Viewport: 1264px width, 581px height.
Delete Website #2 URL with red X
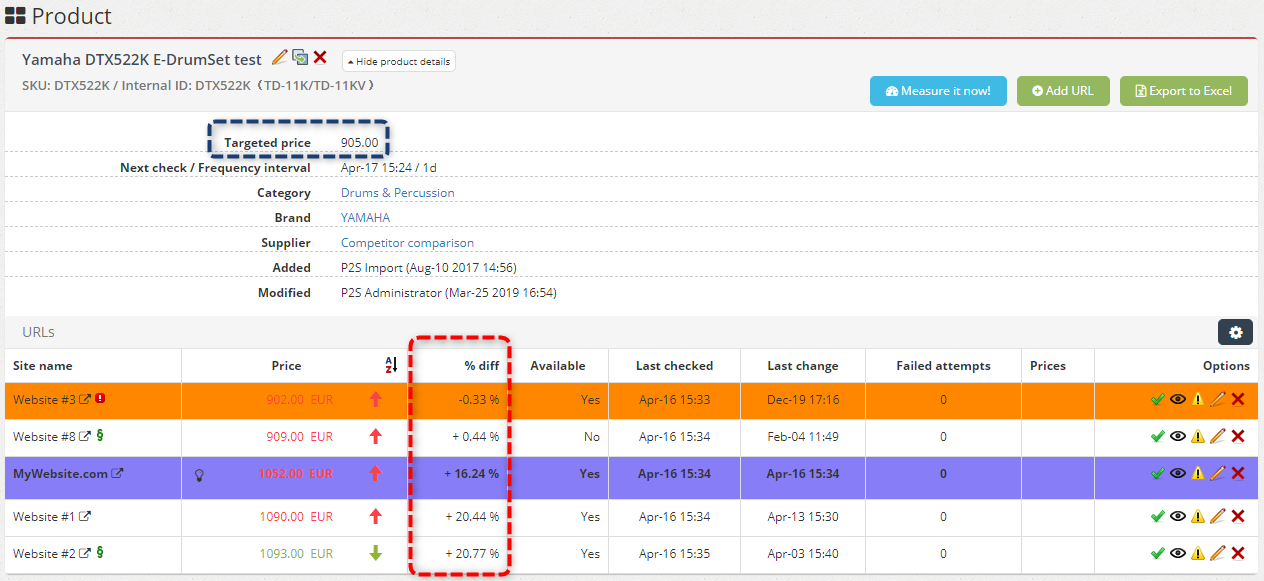pyautogui.click(x=1238, y=553)
